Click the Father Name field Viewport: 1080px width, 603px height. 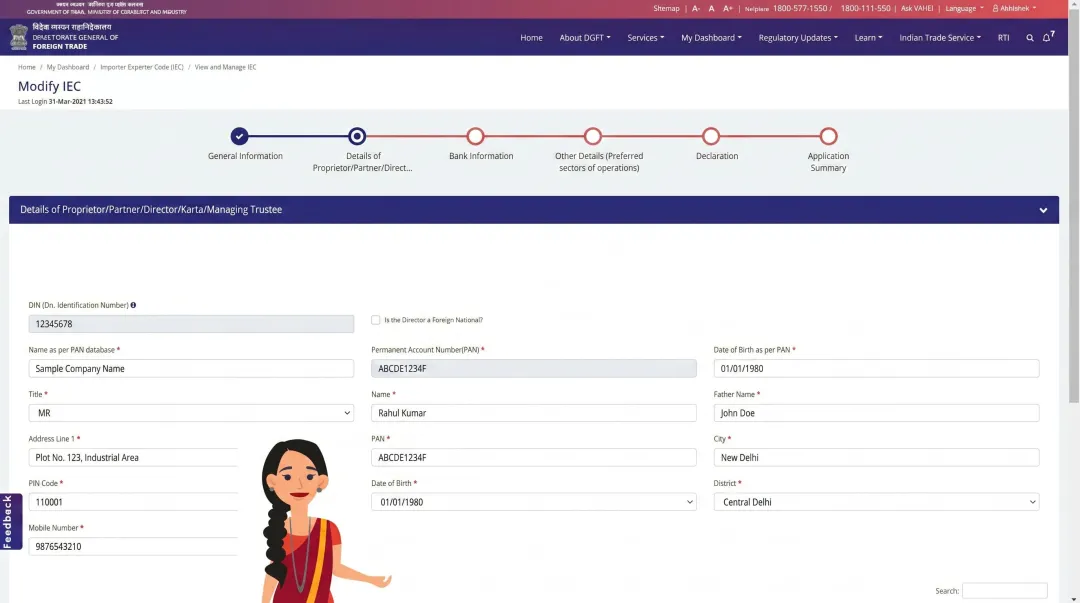876,413
